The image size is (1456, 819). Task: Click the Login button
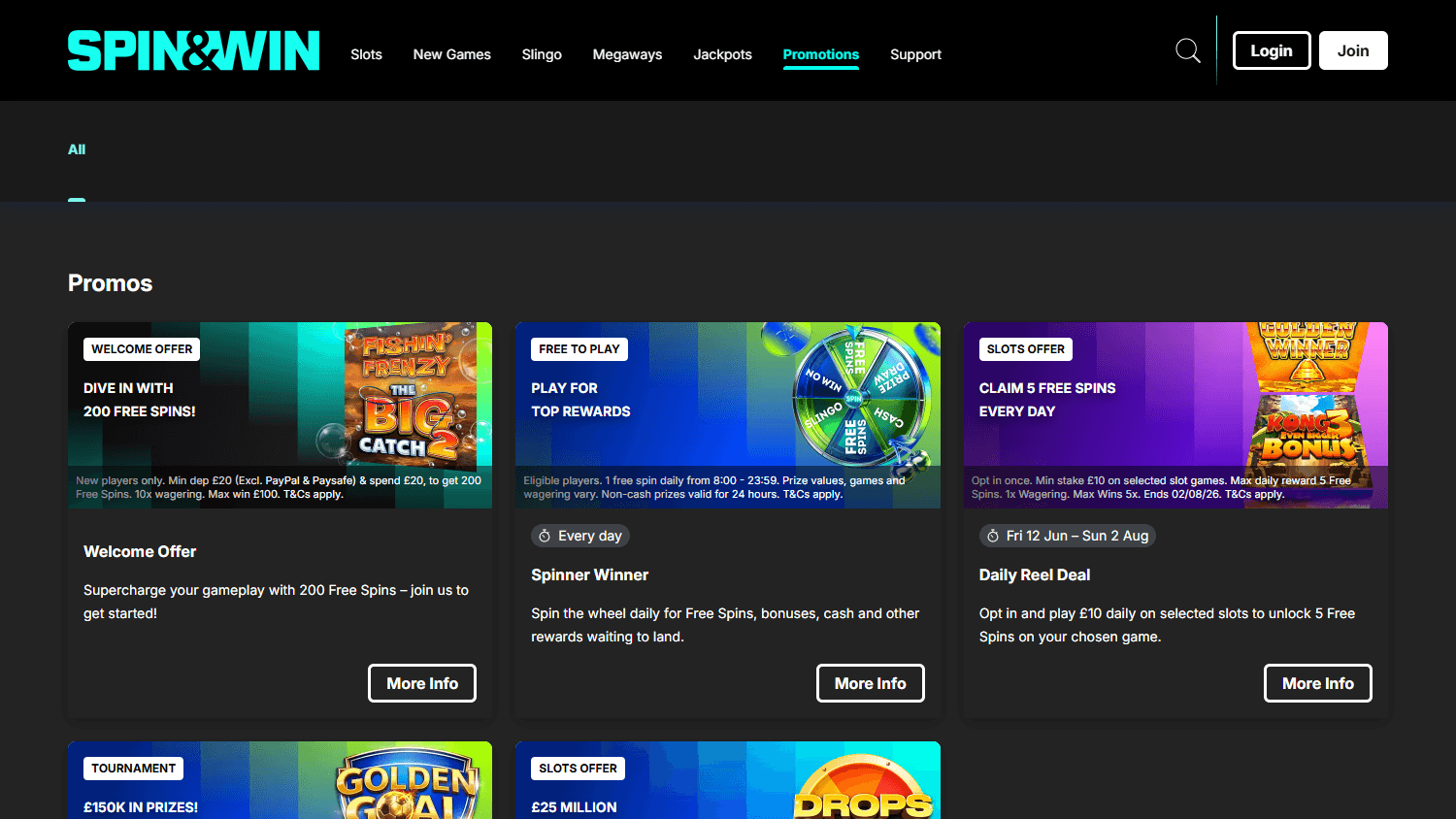point(1272,50)
